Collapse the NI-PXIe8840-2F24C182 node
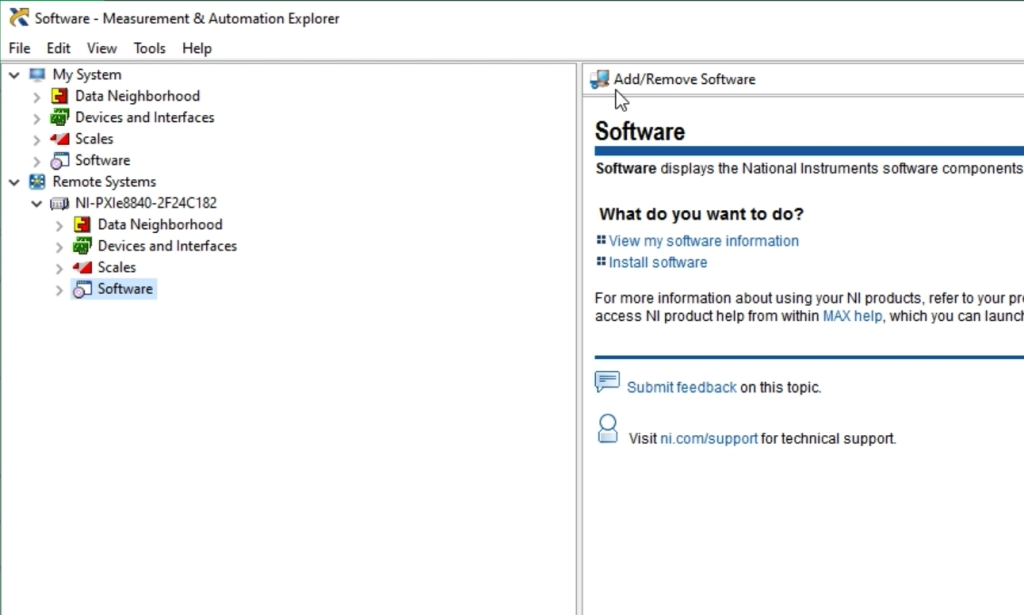1024x615 pixels. [x=37, y=204]
